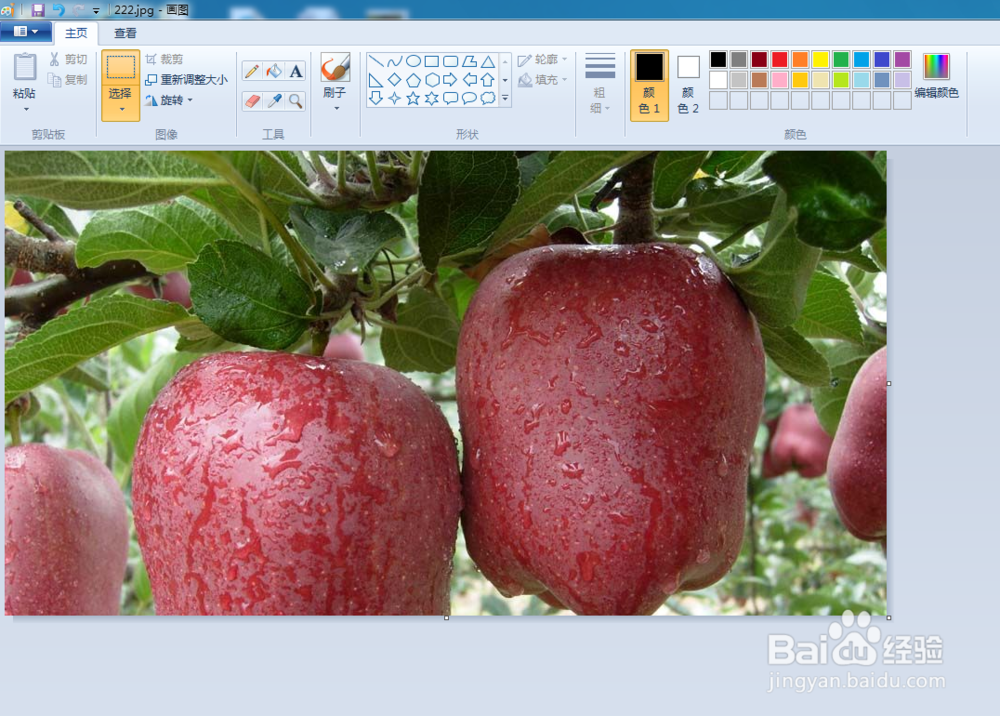The image size is (1000, 716).
Task: Pick the Right arrow shape
Action: [x=450, y=80]
